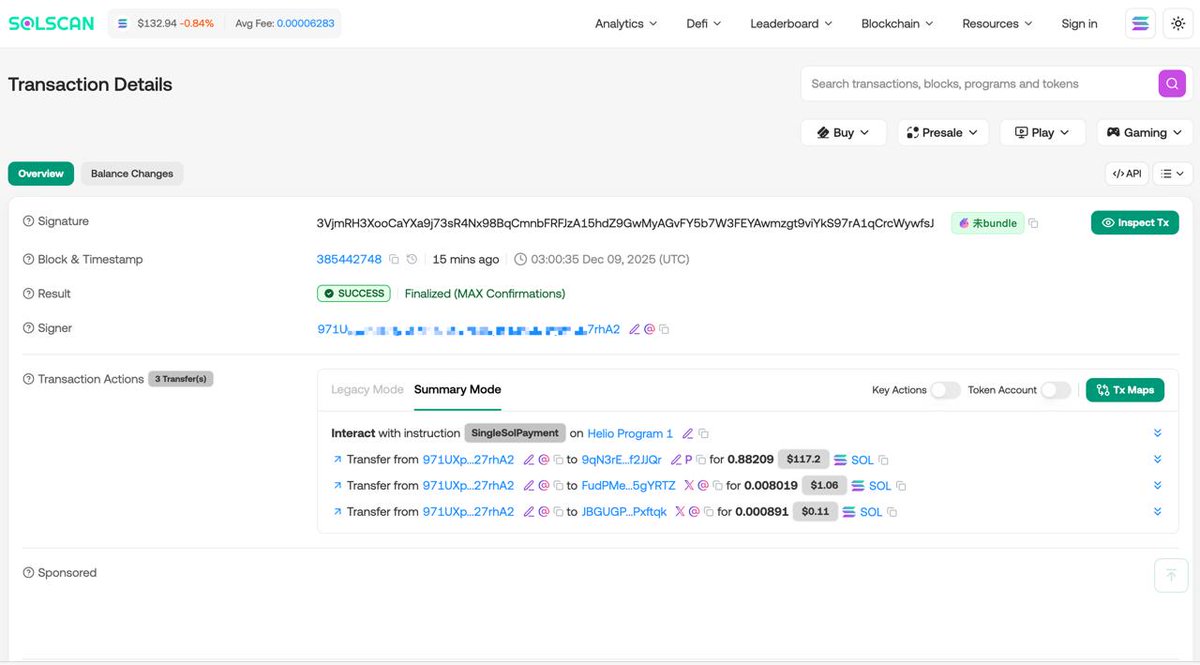1200x665 pixels.
Task: Copy SOL token in the 0.008019 transfer
Action: pyautogui.click(x=901, y=486)
